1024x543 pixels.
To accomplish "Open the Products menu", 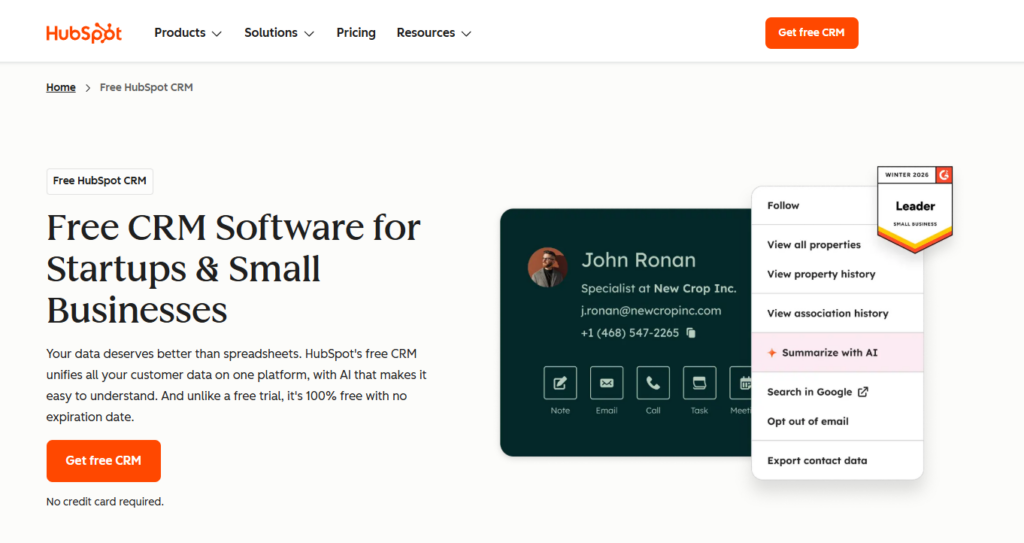I will coord(188,33).
